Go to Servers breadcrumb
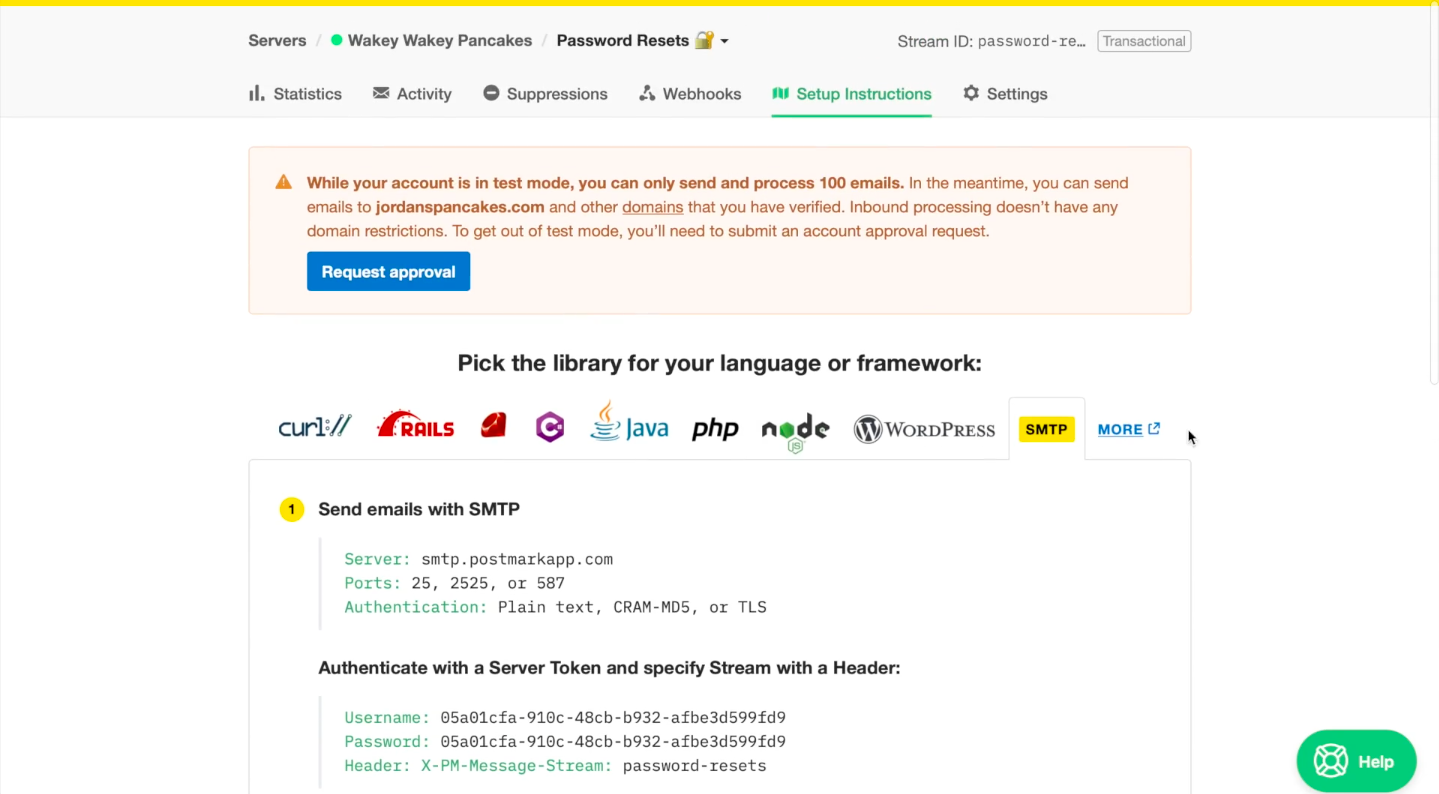The width and height of the screenshot is (1439, 794). (x=277, y=40)
